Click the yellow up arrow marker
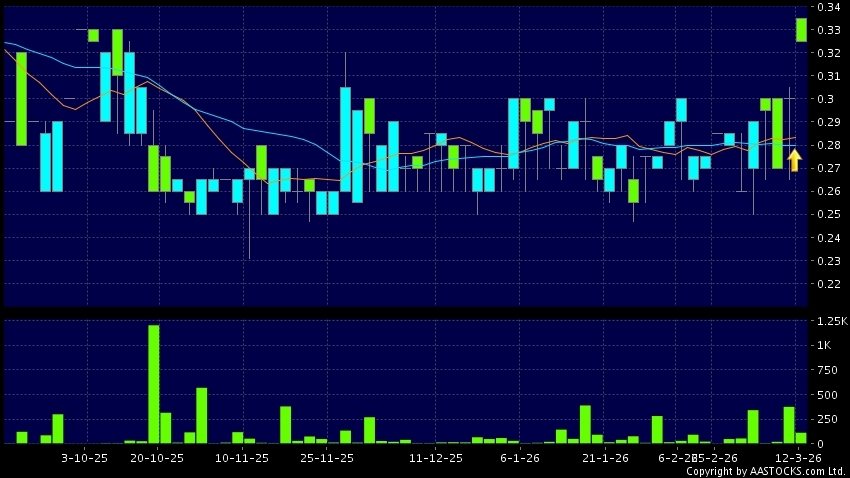Viewport: 850px width, 478px height. [x=794, y=160]
